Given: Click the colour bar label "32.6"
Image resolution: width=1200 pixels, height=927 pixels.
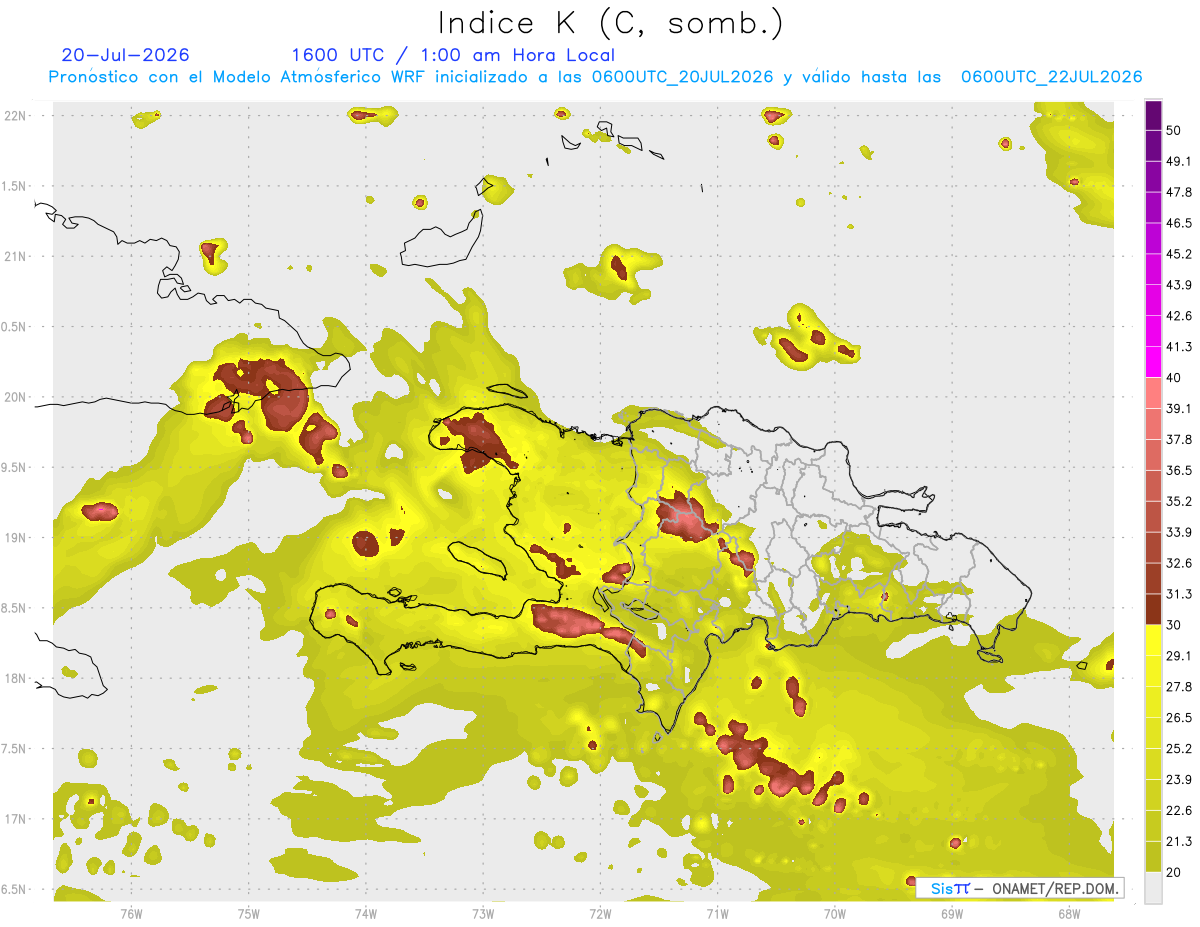Looking at the screenshot, I should pyautogui.click(x=1179, y=563).
